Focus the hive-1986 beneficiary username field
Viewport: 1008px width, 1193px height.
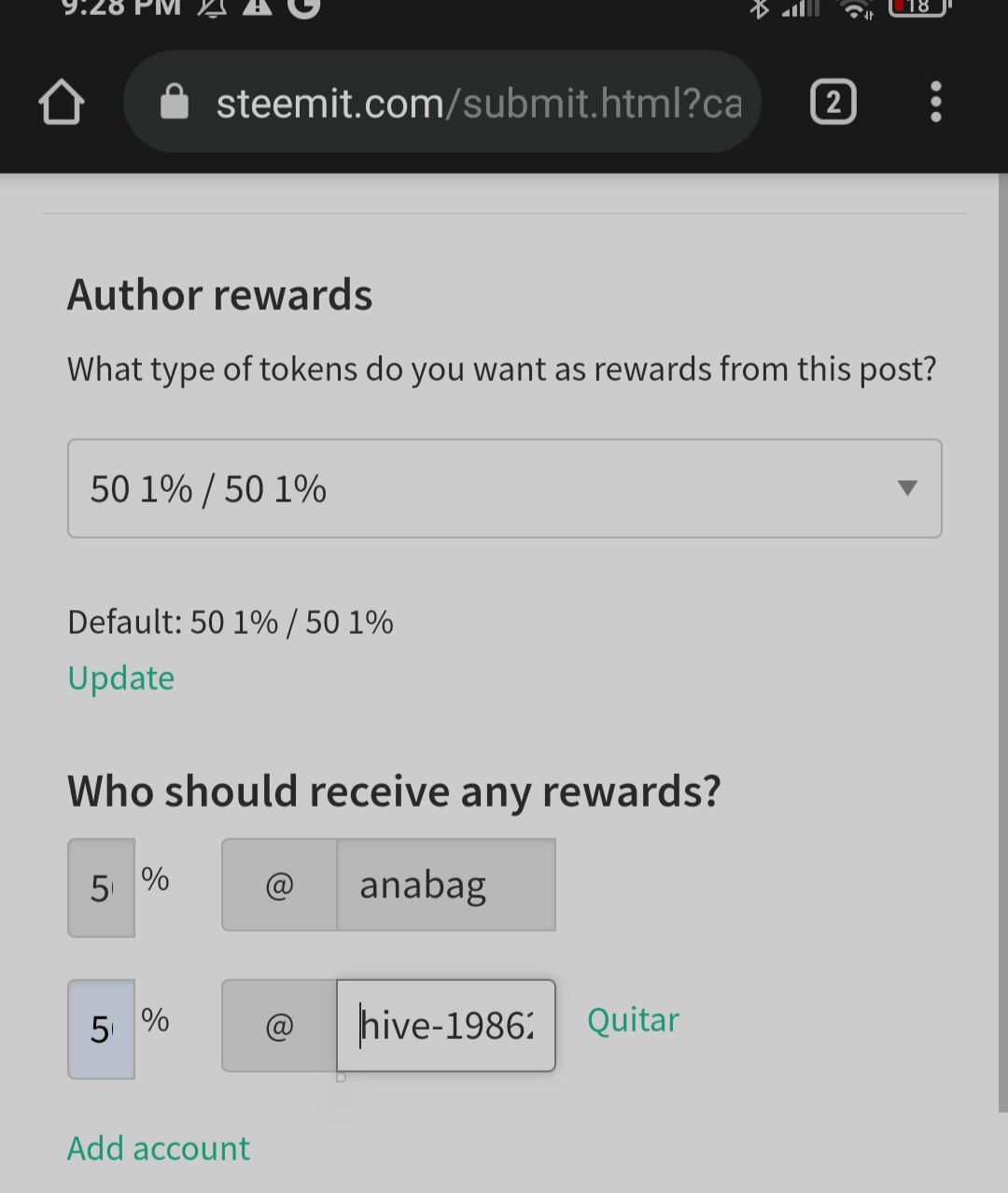pyautogui.click(x=446, y=1025)
